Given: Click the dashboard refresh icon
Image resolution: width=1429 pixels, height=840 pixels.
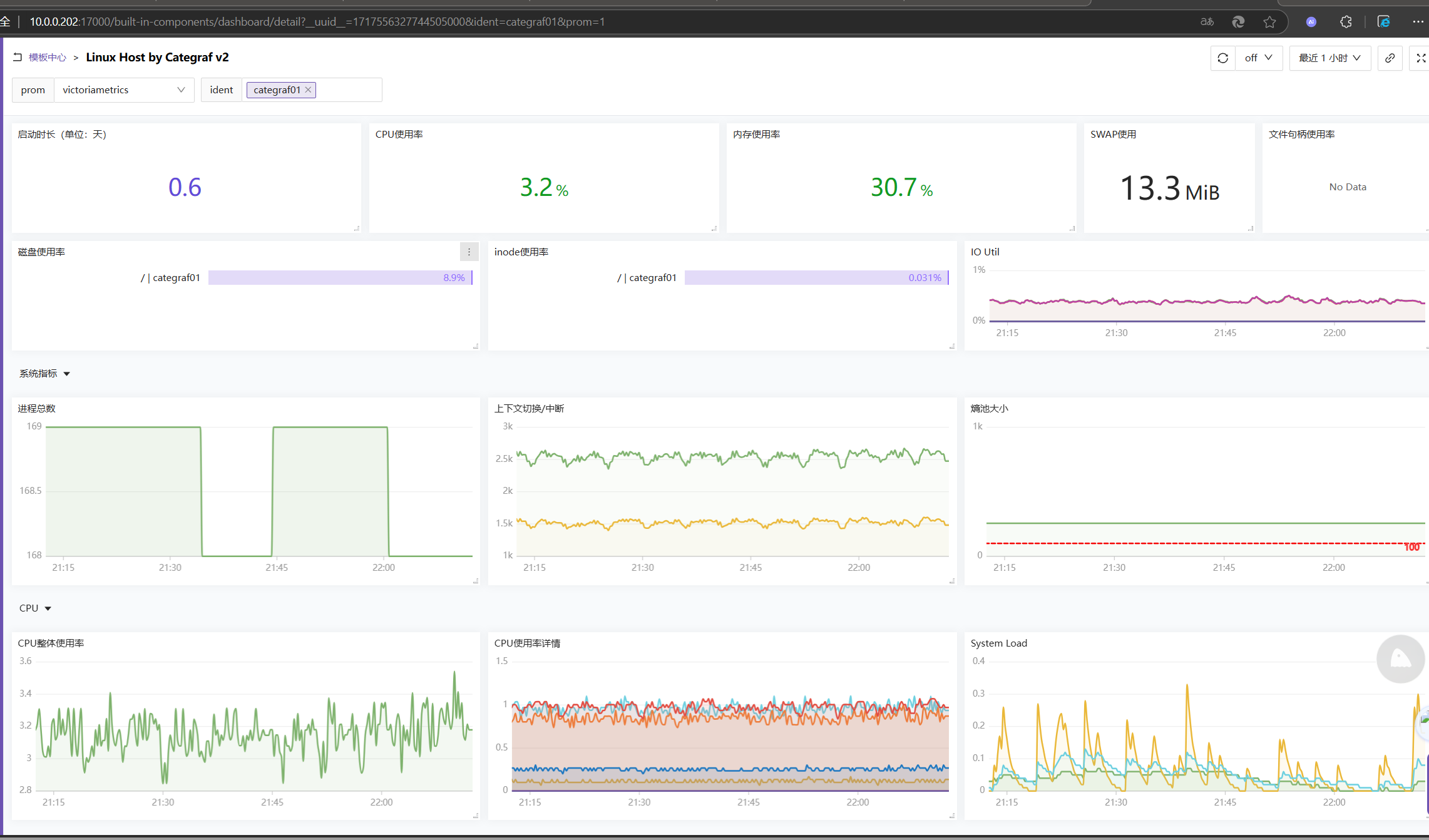Looking at the screenshot, I should click(x=1222, y=58).
